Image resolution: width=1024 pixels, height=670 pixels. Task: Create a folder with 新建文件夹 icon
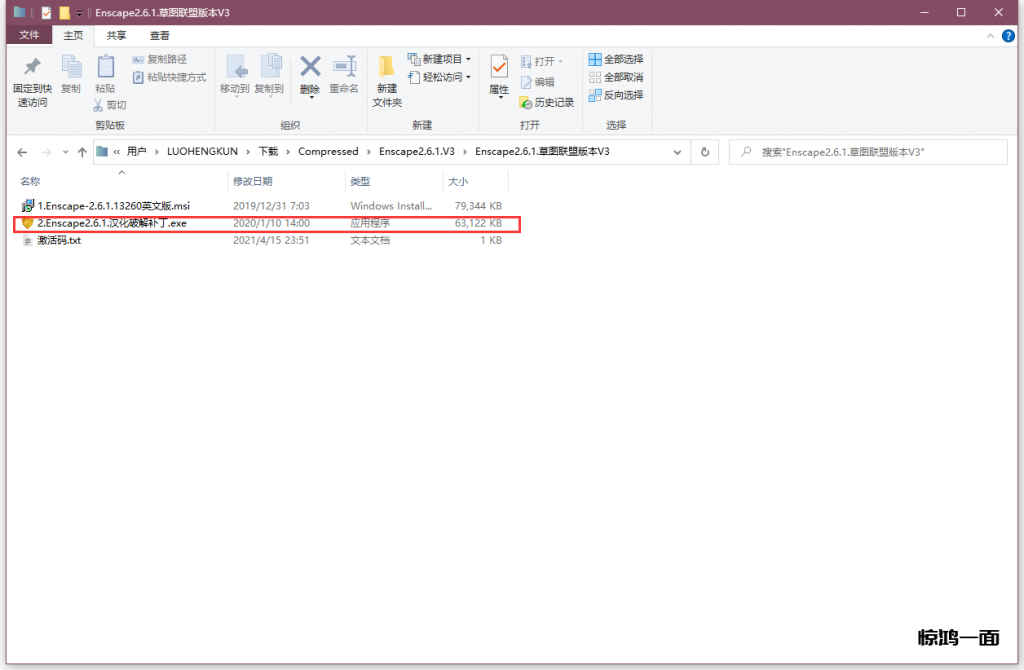point(387,68)
